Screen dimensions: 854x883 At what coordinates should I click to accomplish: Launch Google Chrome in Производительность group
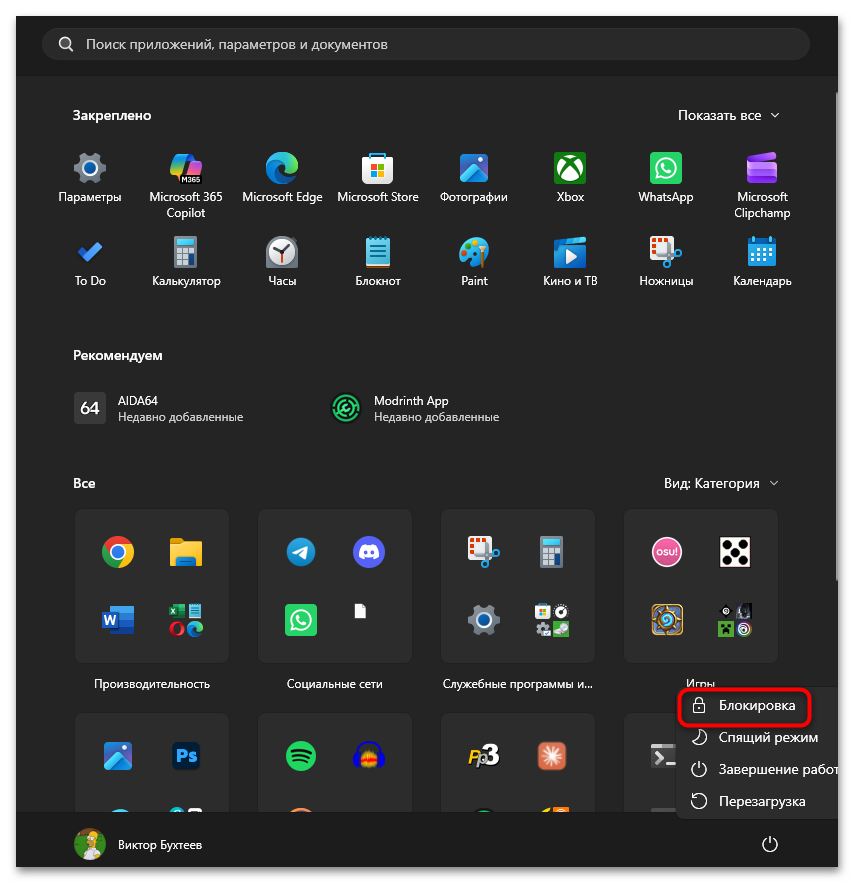[118, 552]
